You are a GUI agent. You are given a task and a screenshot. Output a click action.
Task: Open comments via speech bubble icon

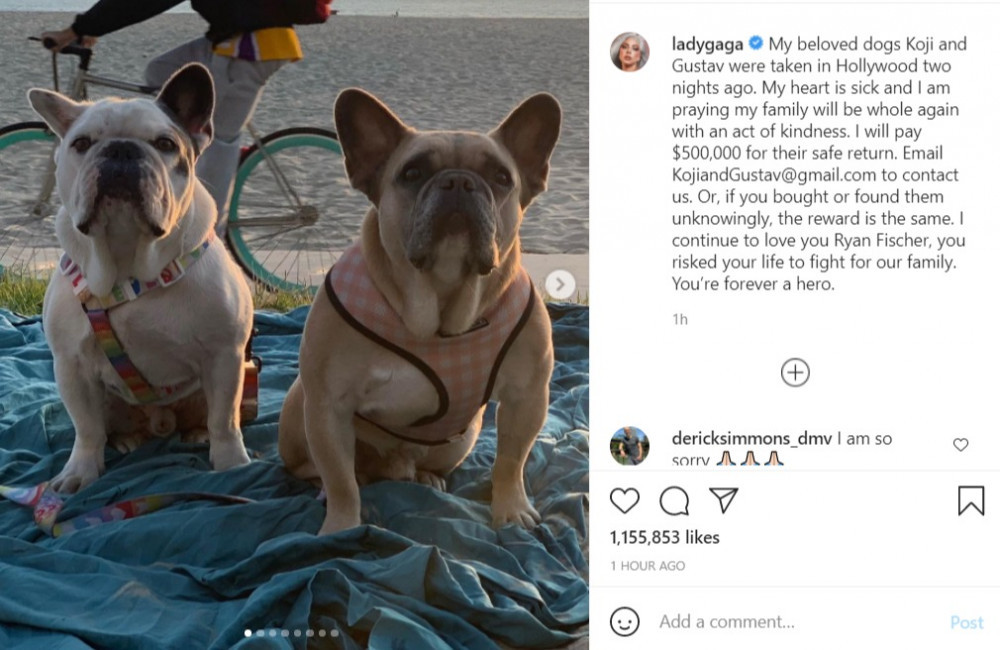click(674, 501)
